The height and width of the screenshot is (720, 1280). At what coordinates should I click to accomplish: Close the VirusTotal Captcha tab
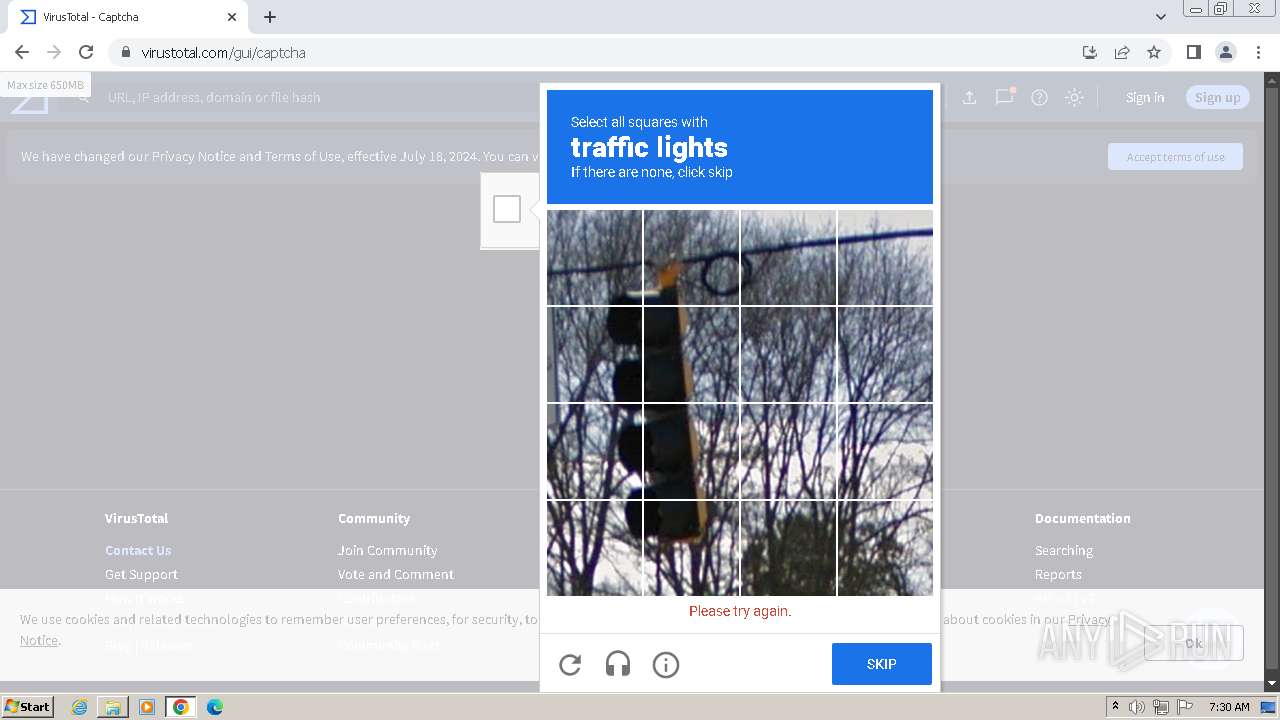pos(232,17)
